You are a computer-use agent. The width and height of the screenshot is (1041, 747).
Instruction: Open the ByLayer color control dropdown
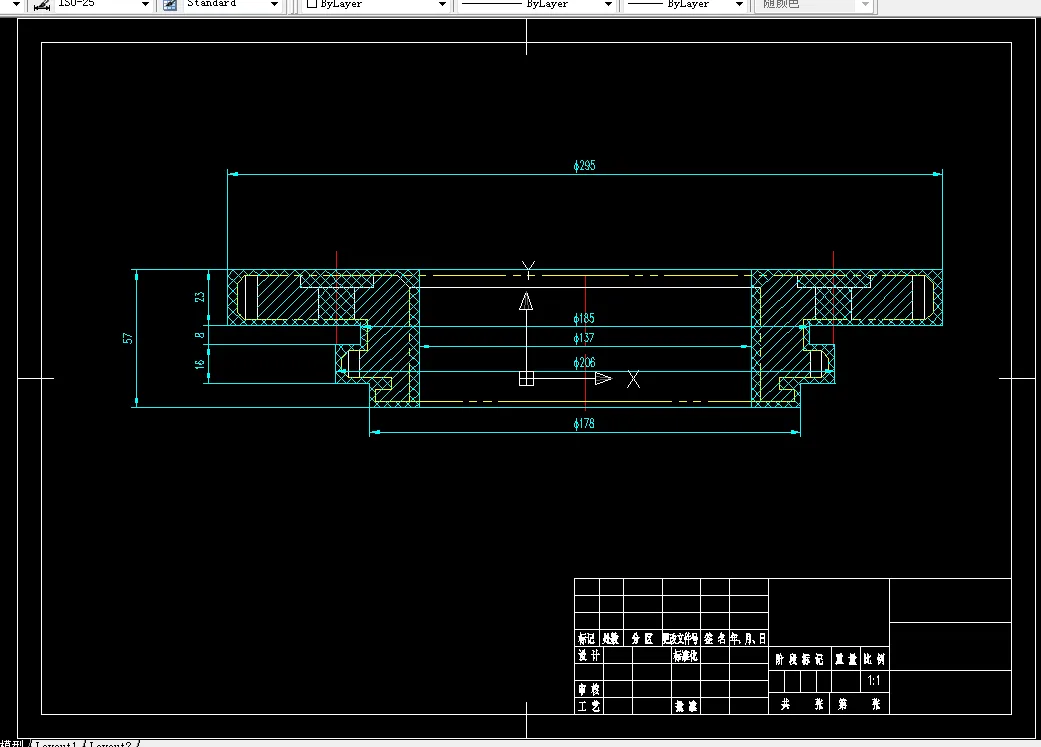click(x=442, y=5)
